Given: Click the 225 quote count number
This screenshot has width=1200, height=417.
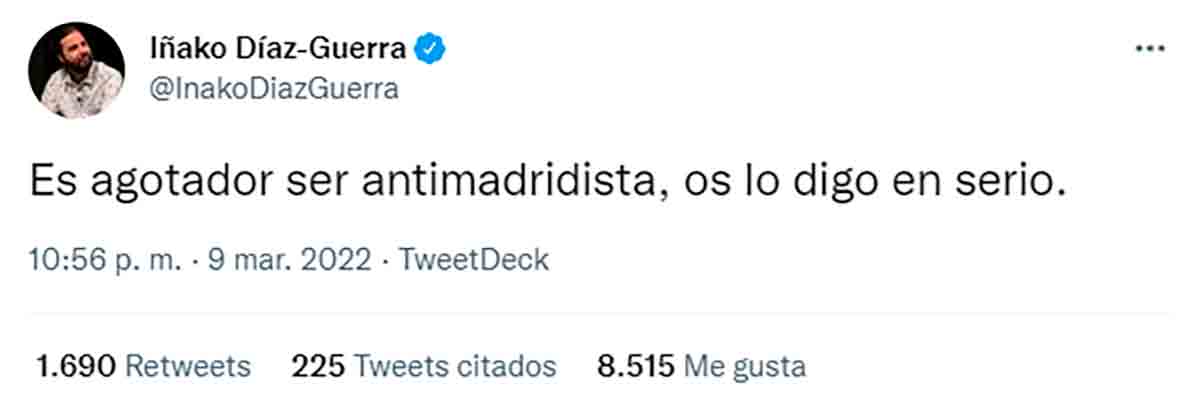Looking at the screenshot, I should pos(317,366).
